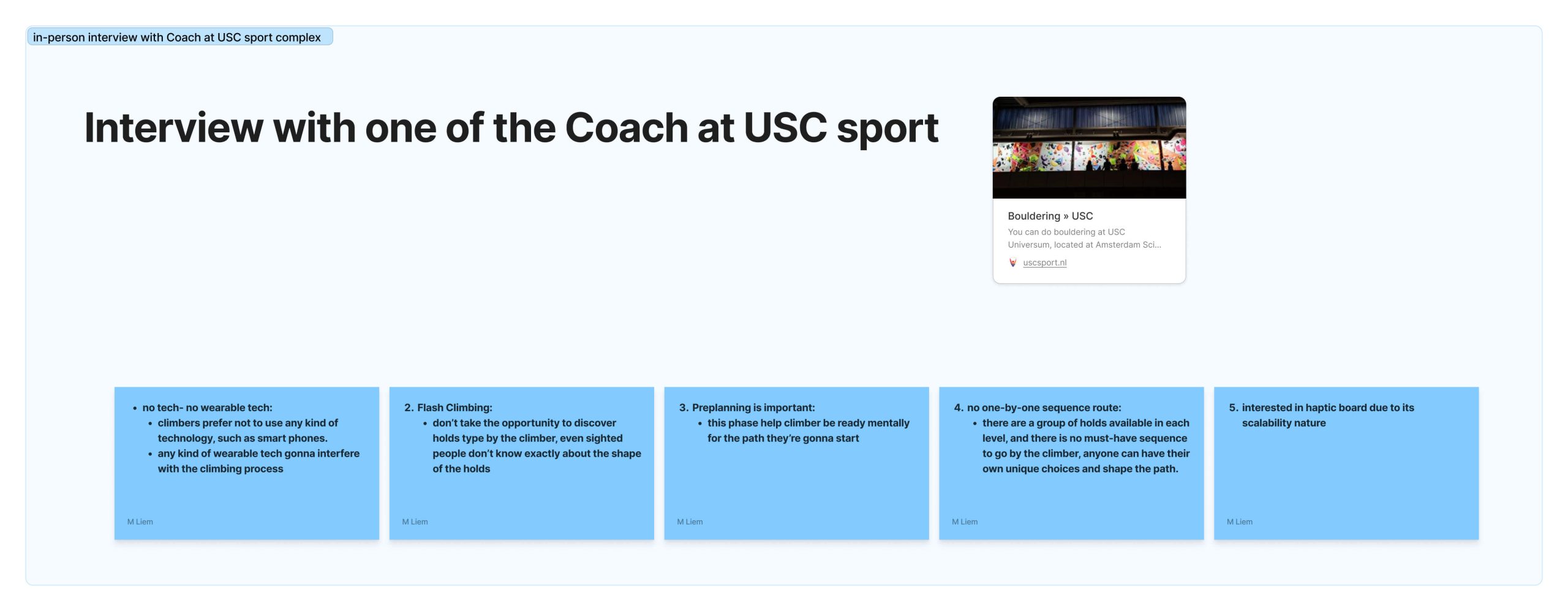Screen dimensions: 1568x611
Task: Click the "no one-by-one sequence route:" note heading
Action: pos(1044,408)
